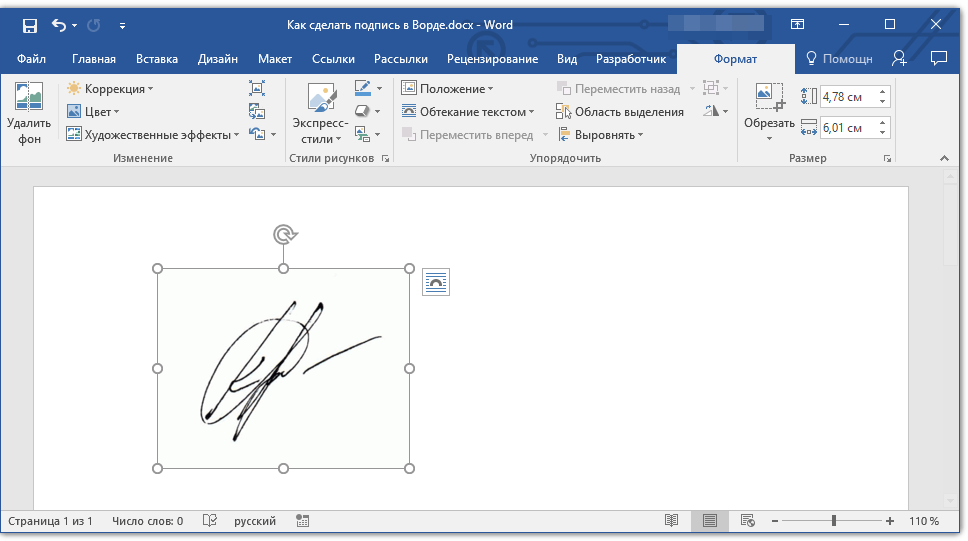Click the Change Picture icon
The height and width of the screenshot is (541, 968).
pyautogui.click(x=257, y=111)
